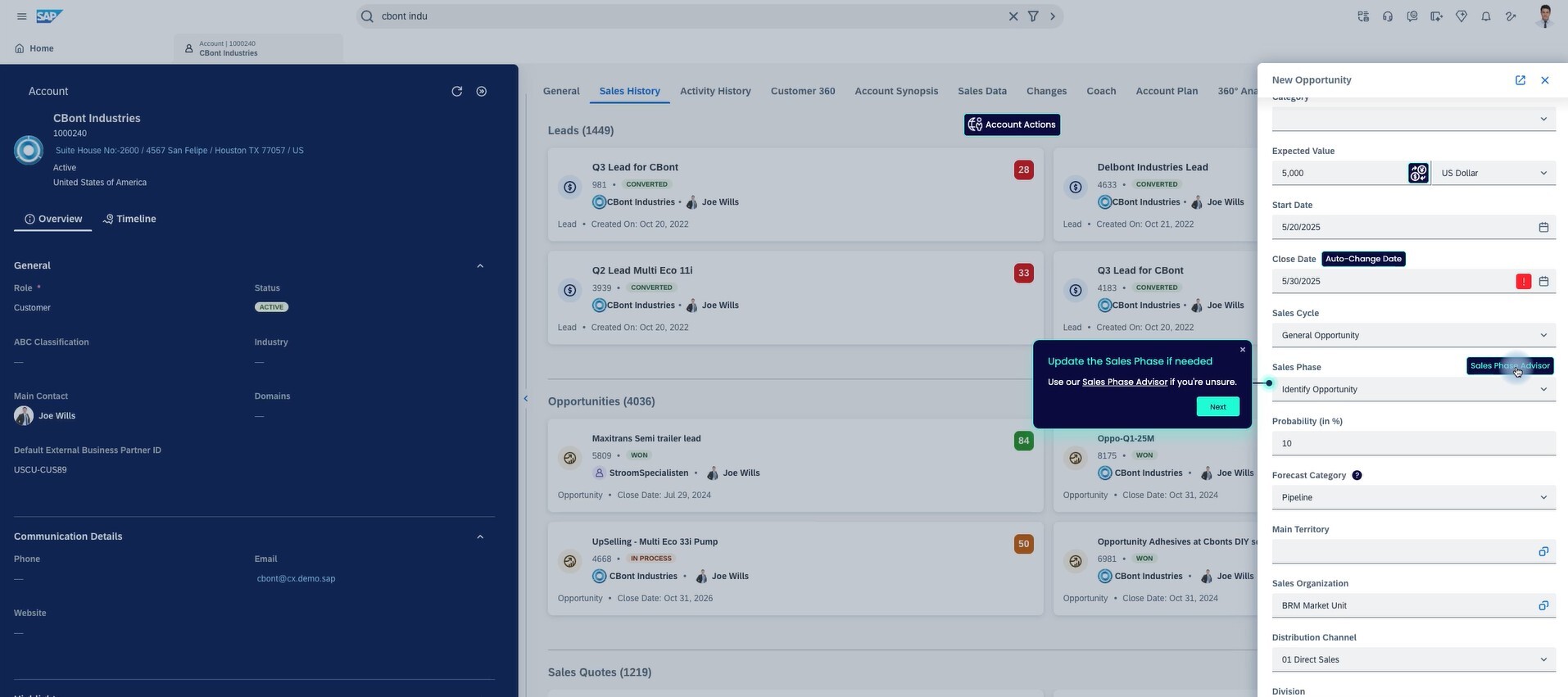Open the Account Synopsis tab
Viewport: 1568px width, 697px height.
coord(896,91)
